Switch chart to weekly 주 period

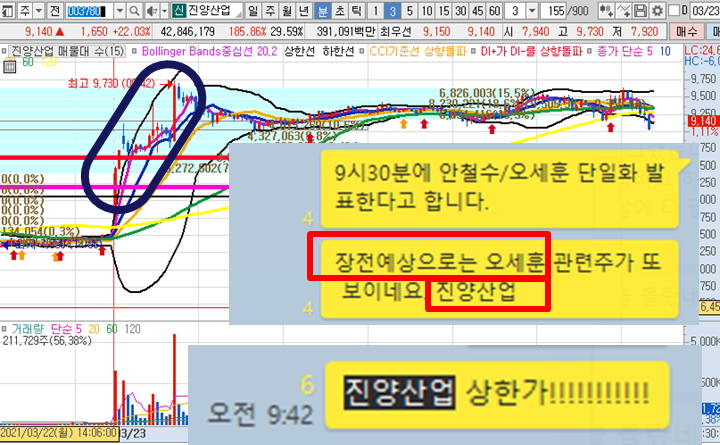tap(270, 10)
